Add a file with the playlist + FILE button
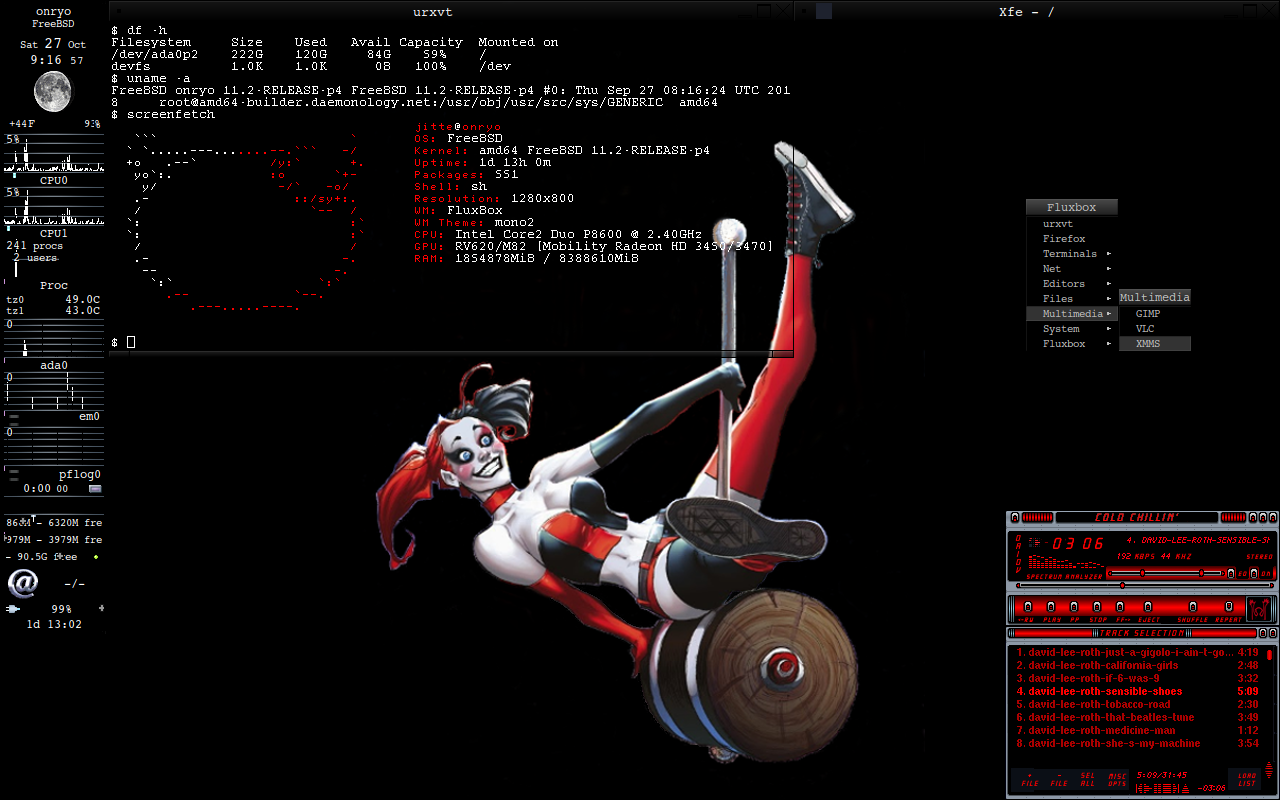1280x800 pixels. (x=1029, y=780)
